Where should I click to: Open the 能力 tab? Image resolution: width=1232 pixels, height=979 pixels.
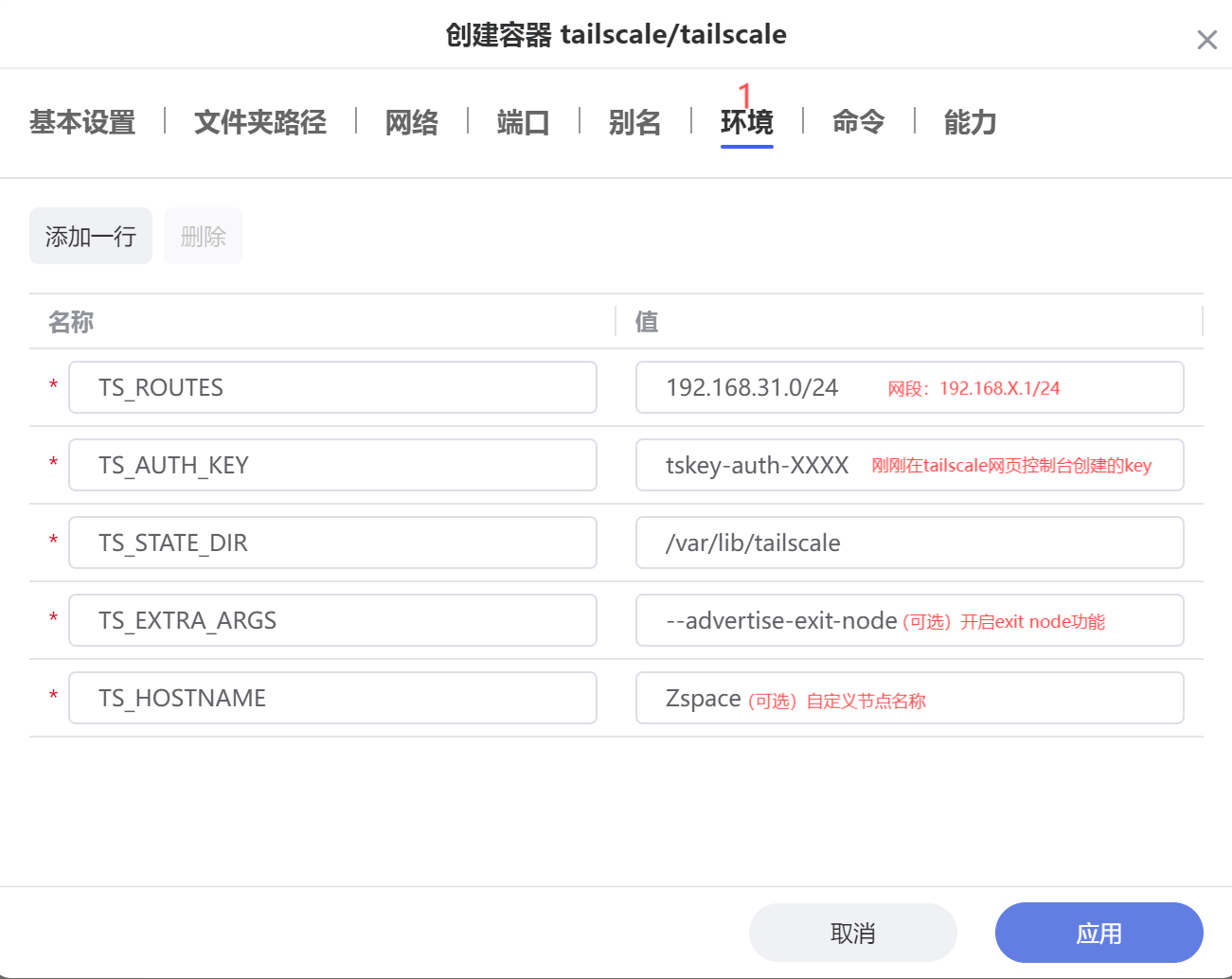click(x=971, y=122)
